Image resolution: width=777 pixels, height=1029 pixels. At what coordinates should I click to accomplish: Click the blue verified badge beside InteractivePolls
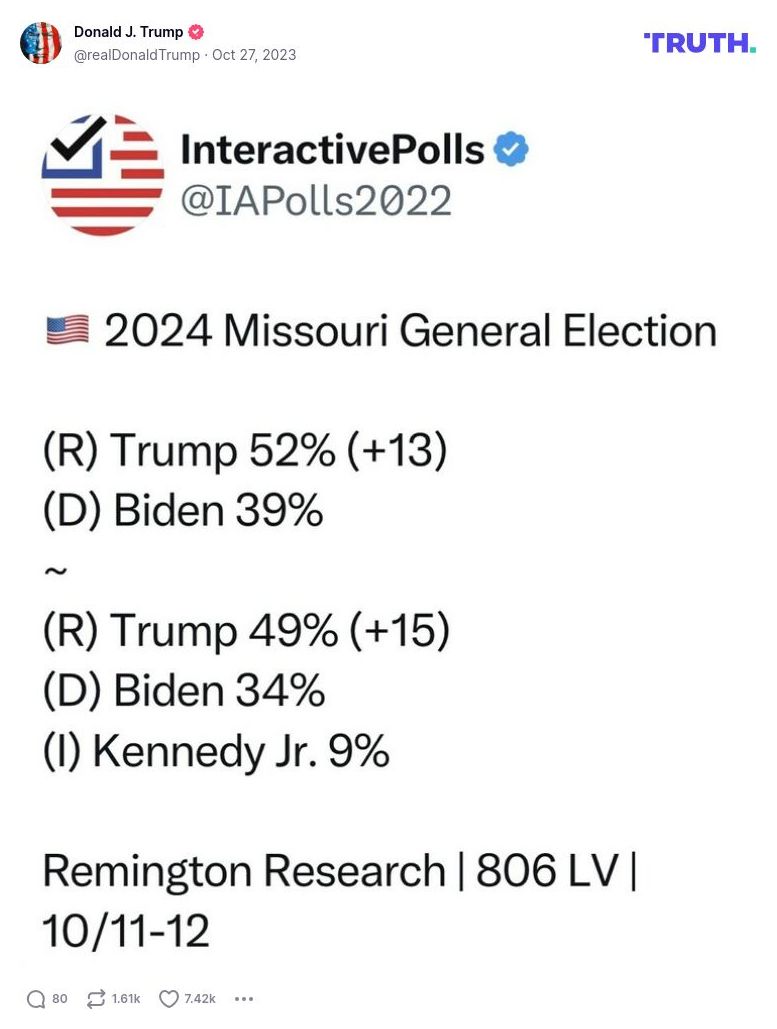[x=512, y=150]
